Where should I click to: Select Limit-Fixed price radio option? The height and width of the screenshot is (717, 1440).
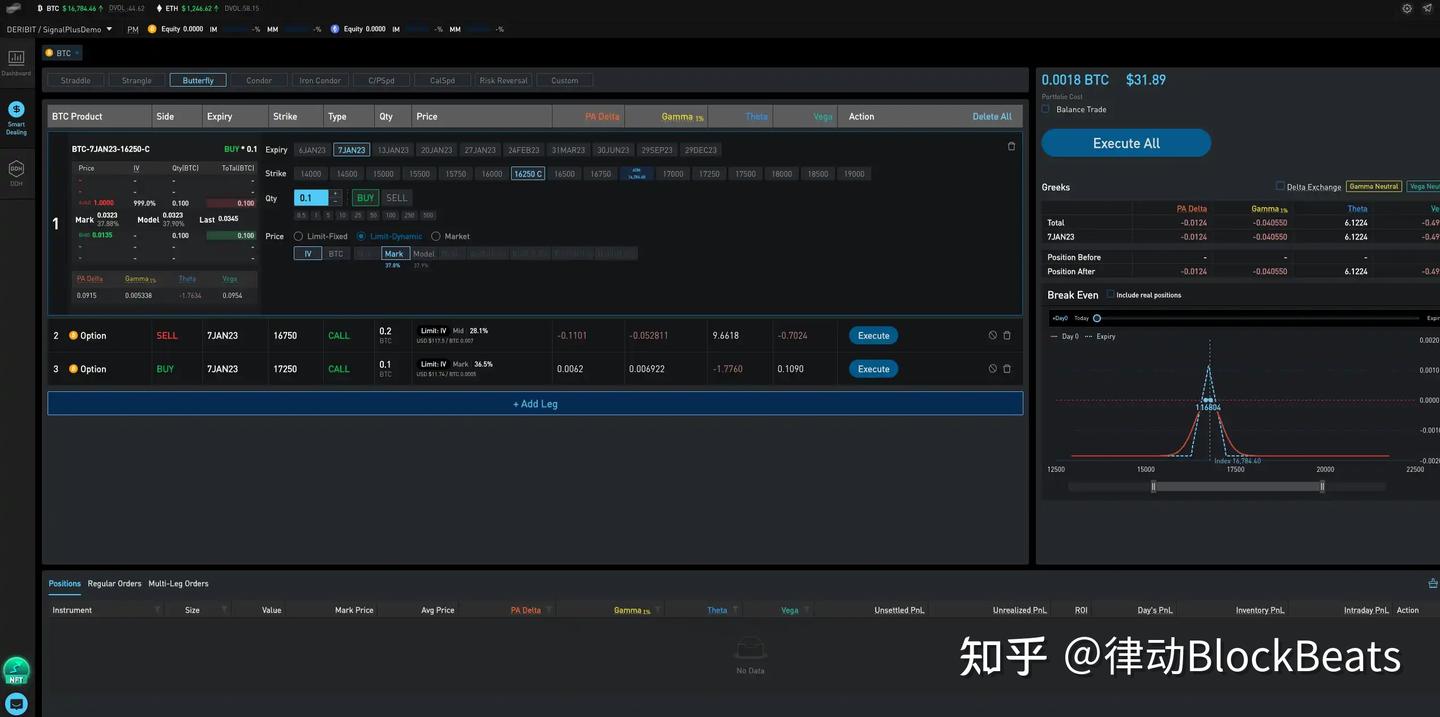(x=298, y=237)
